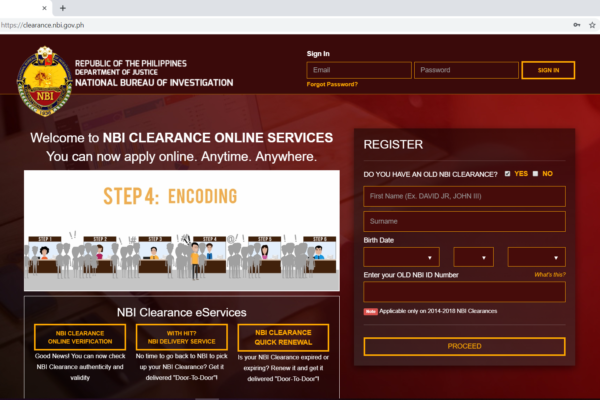Click 'Applicable only on 2014-2018 NBI Clearances' note
The image size is (600, 400).
pos(438,311)
